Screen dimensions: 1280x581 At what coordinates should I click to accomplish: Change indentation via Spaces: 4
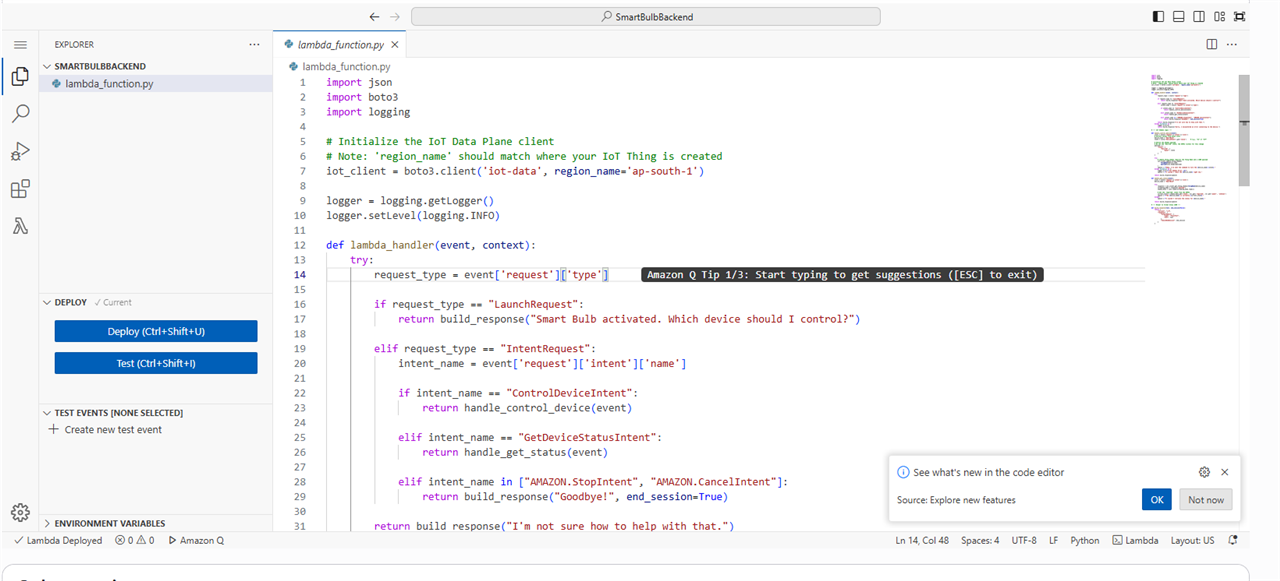coord(980,540)
